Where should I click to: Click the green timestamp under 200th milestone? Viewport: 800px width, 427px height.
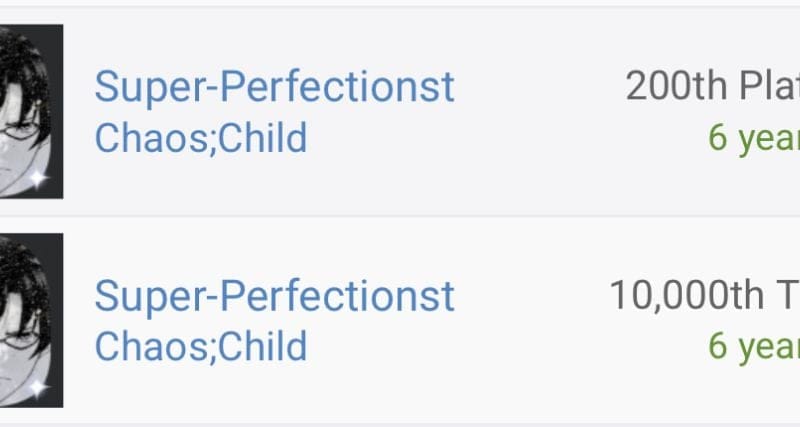pyautogui.click(x=754, y=139)
